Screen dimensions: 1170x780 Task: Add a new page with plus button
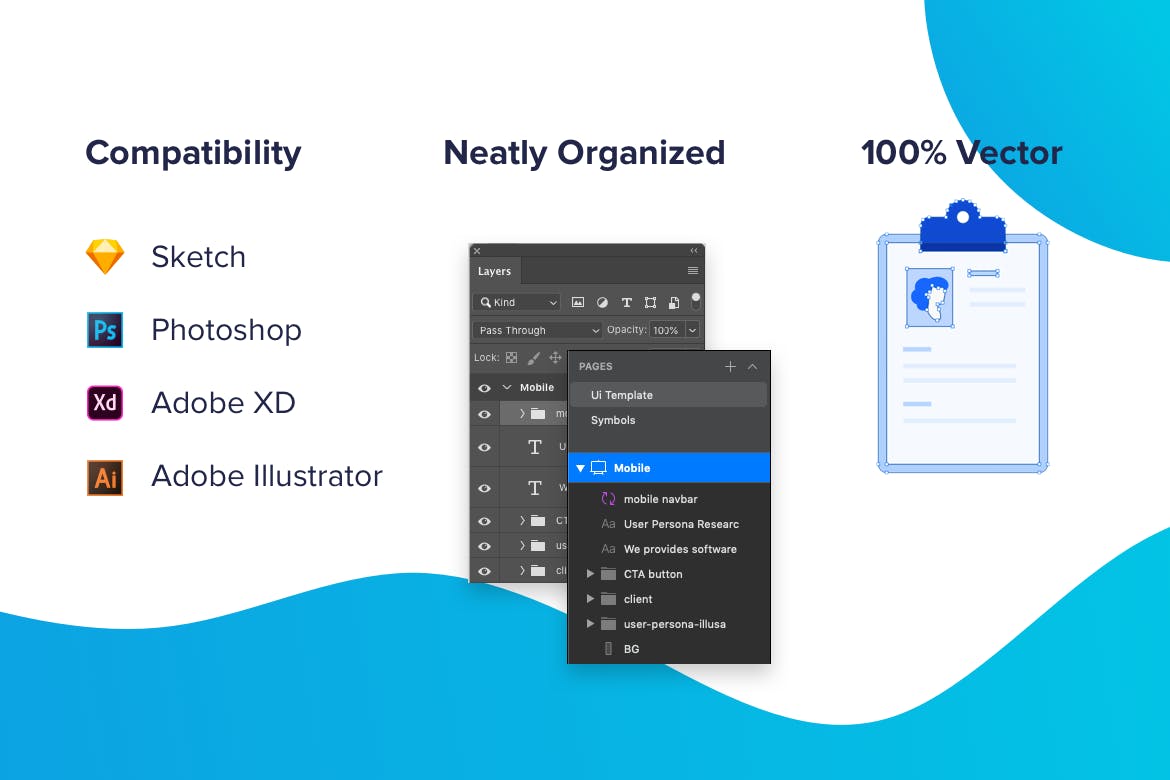coord(730,366)
